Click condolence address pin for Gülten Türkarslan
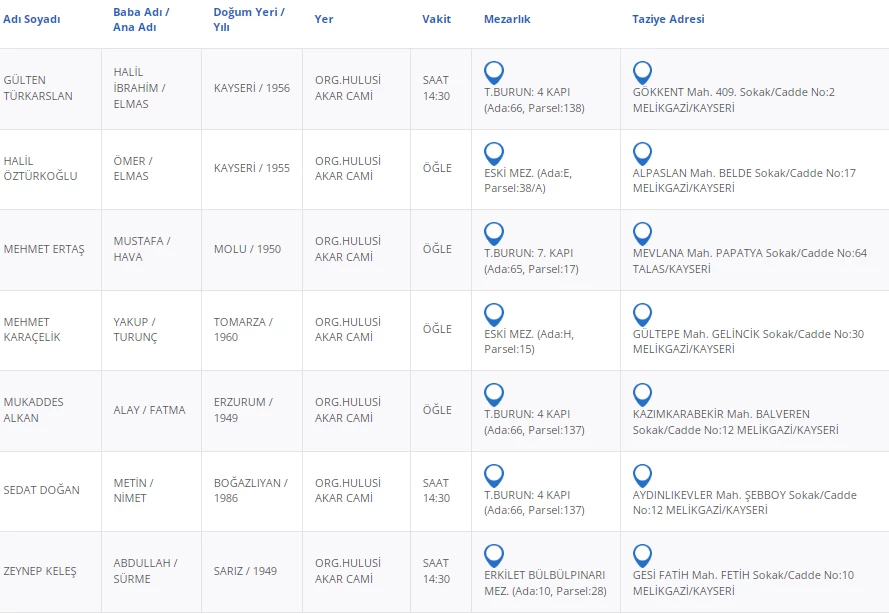Screen dimensions: 889x614 642,72
